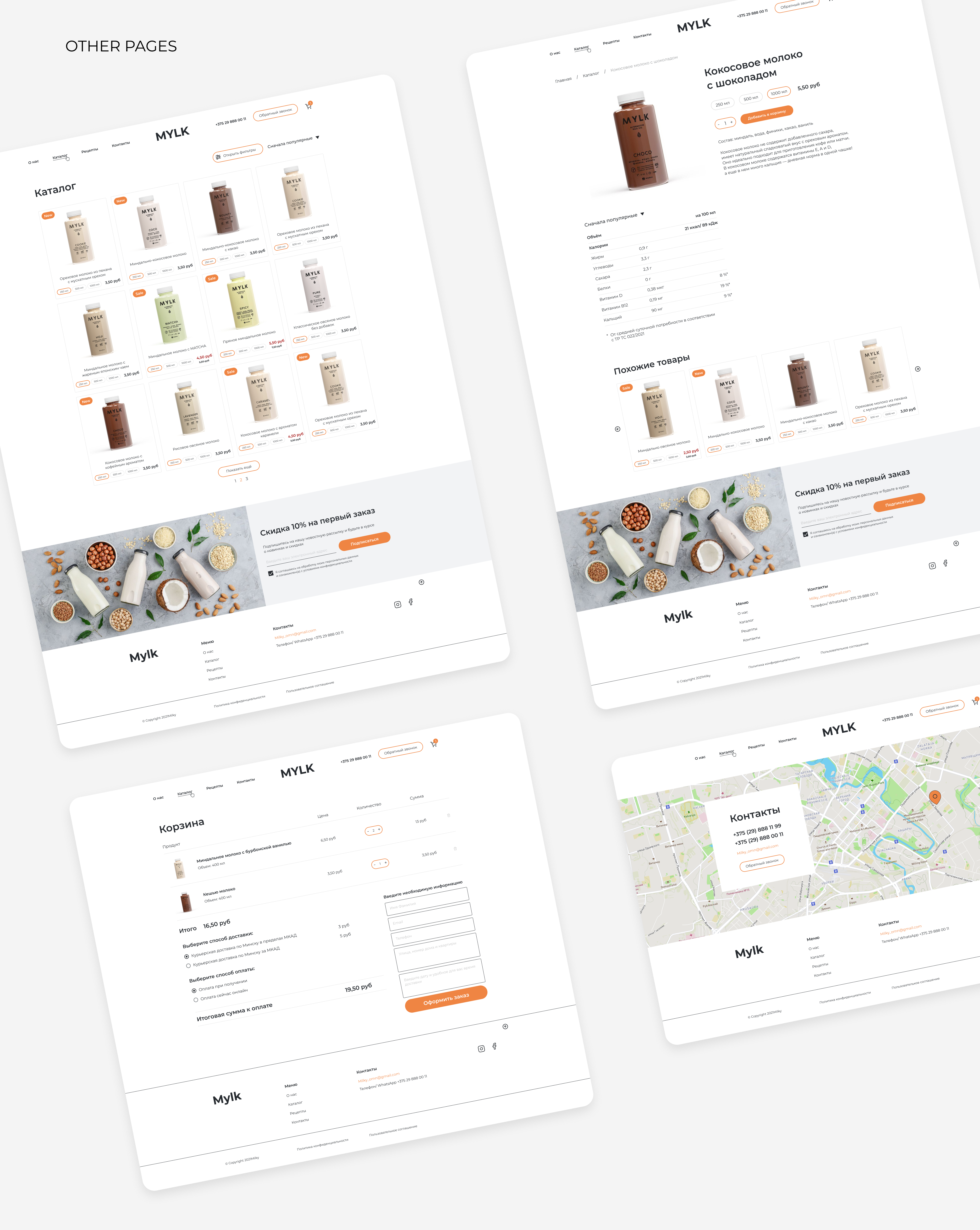Screen dimensions: 980x1230
Task: Click Instagram icon in catalog page footer
Action: pos(398,605)
